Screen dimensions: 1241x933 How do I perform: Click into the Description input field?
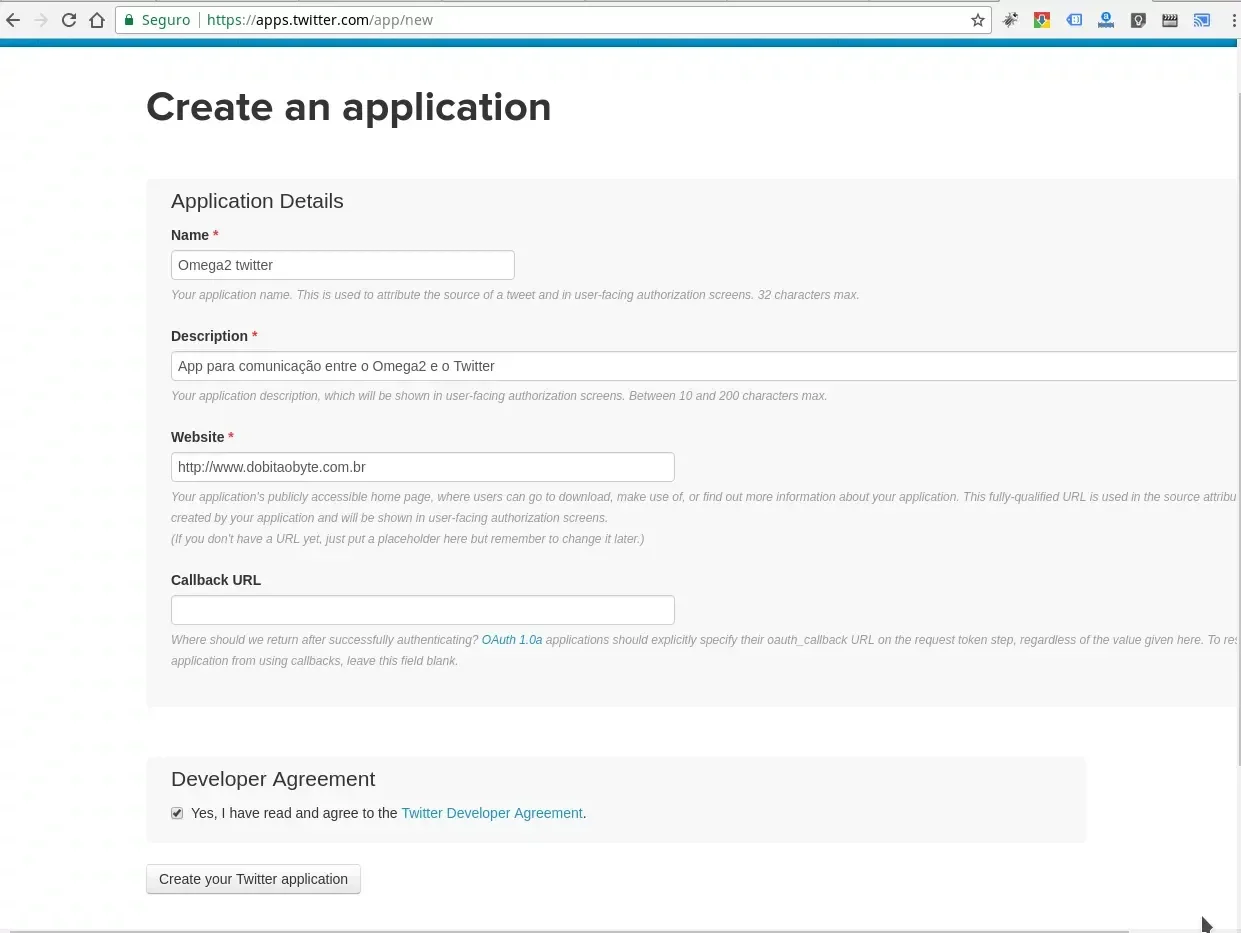(705, 366)
